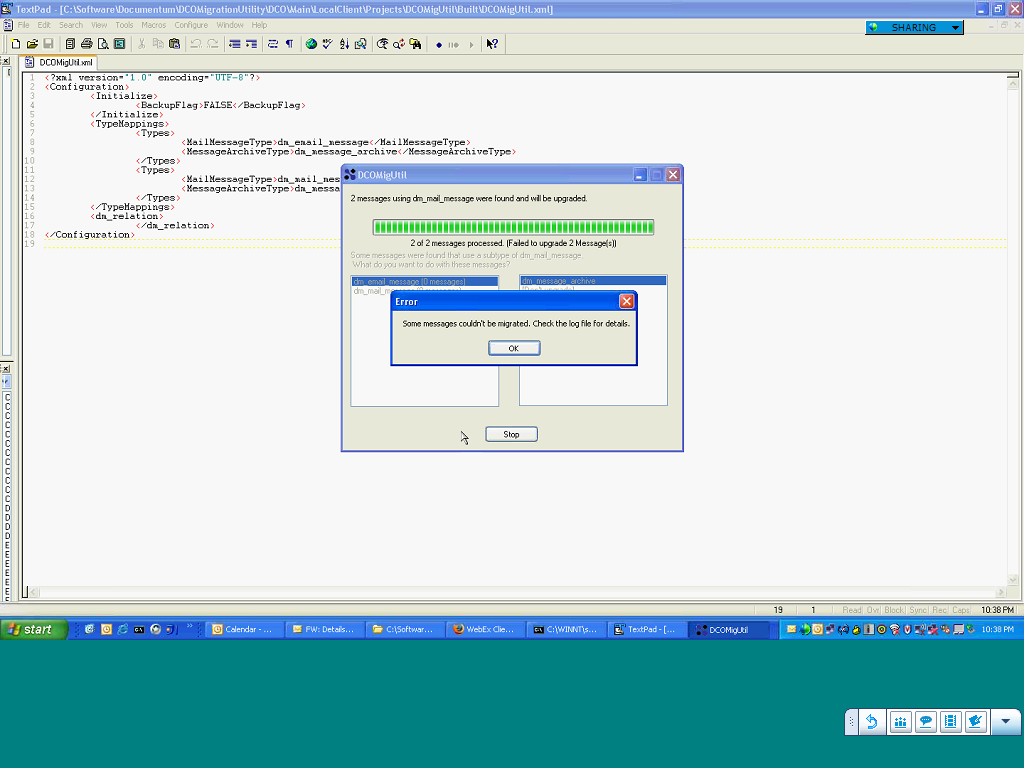Click the Sort A-Z icon
1024x768 pixels.
344,44
